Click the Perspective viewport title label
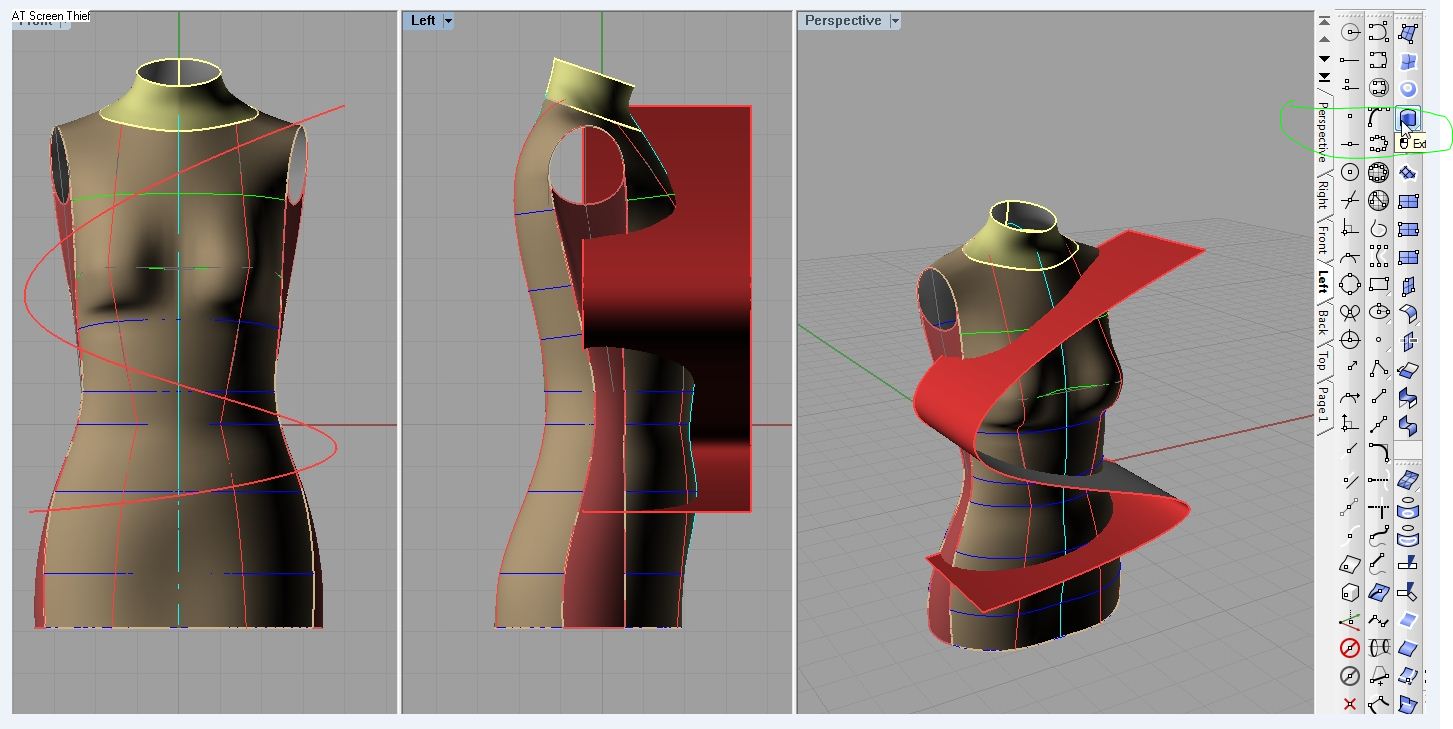Screen dimensions: 1453x729 [x=842, y=21]
